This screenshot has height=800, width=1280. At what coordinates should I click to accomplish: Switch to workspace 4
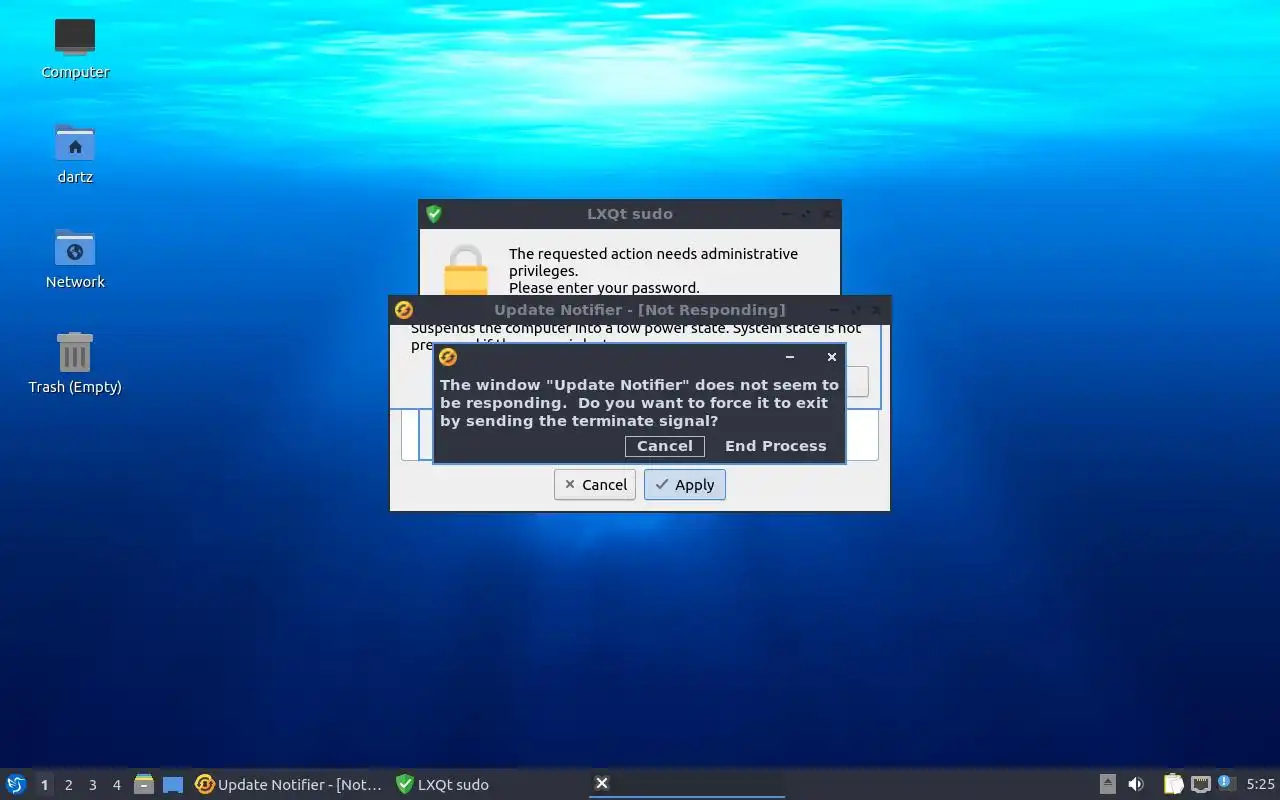(x=116, y=785)
